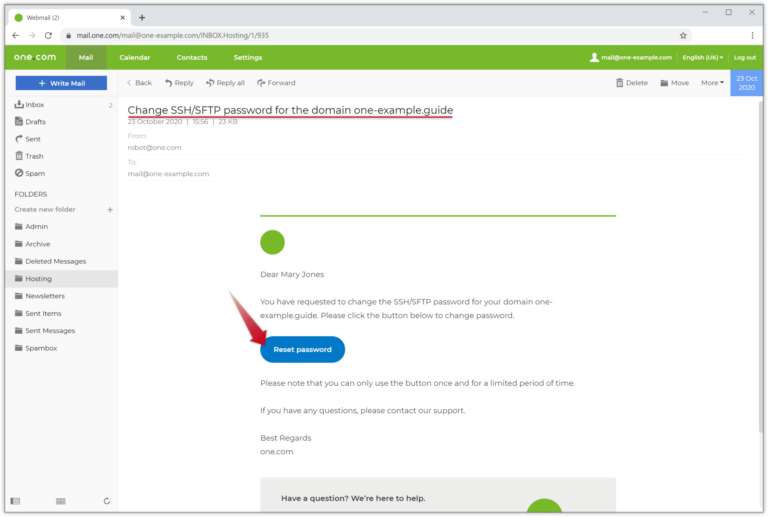Reload the page in browser
Viewport: 768px width, 517px height.
(x=48, y=35)
